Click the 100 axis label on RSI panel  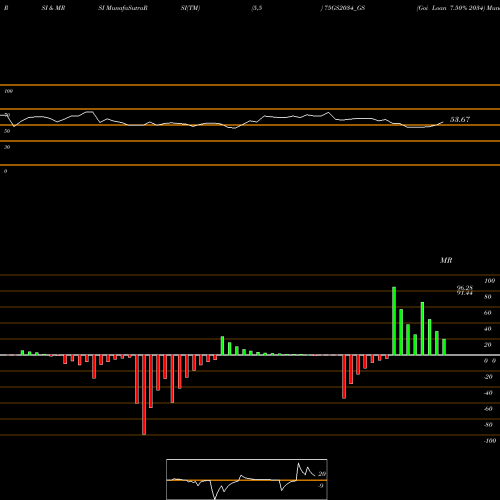click(x=9, y=91)
